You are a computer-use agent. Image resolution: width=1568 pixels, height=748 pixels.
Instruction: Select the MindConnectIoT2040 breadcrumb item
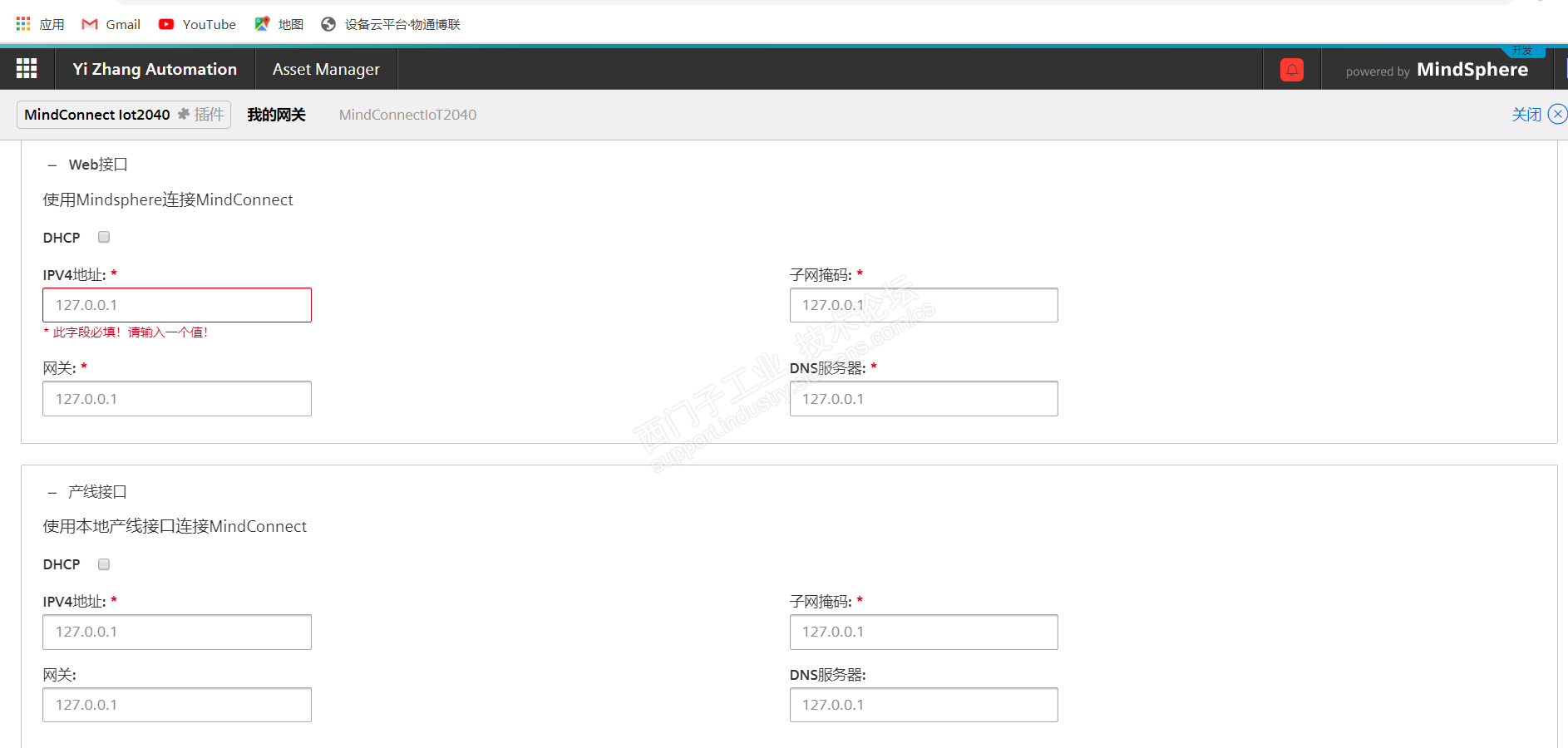[x=407, y=115]
